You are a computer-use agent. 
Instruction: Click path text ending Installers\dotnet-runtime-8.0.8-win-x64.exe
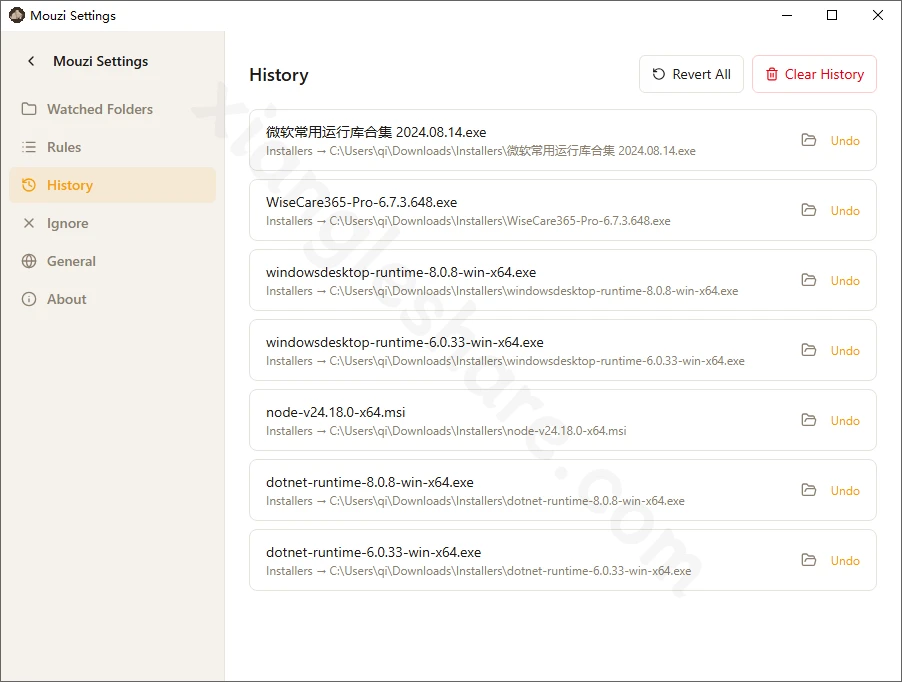coord(475,501)
